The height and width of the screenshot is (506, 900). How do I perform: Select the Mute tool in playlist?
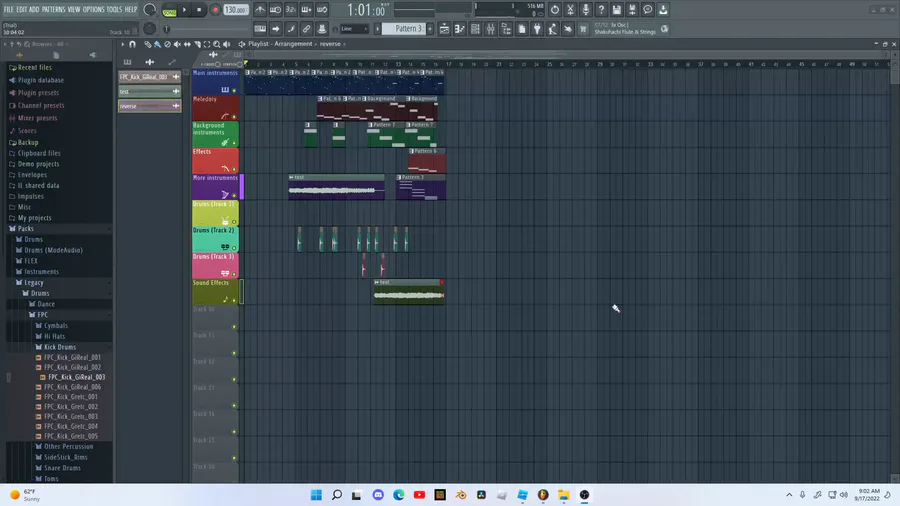coord(177,44)
